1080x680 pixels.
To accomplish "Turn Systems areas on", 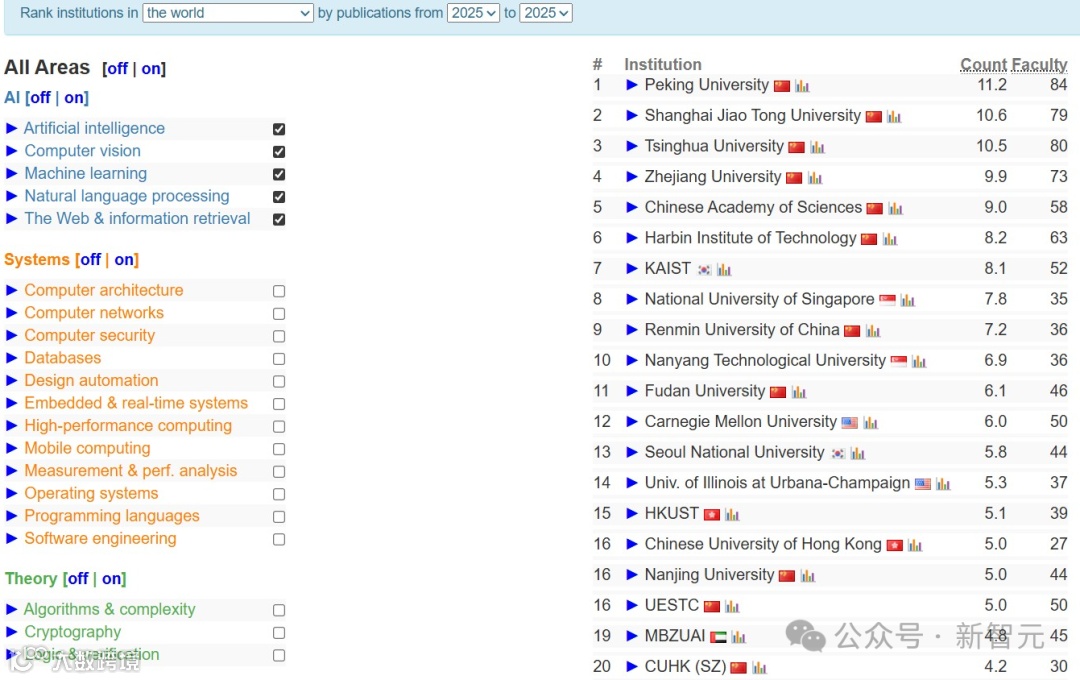I will pyautogui.click(x=124, y=260).
